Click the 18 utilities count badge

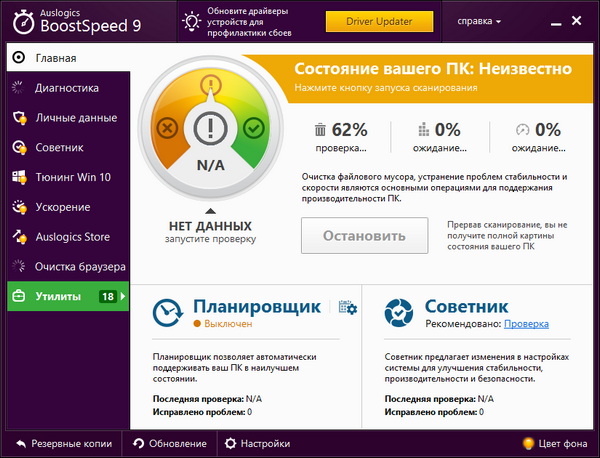(108, 297)
